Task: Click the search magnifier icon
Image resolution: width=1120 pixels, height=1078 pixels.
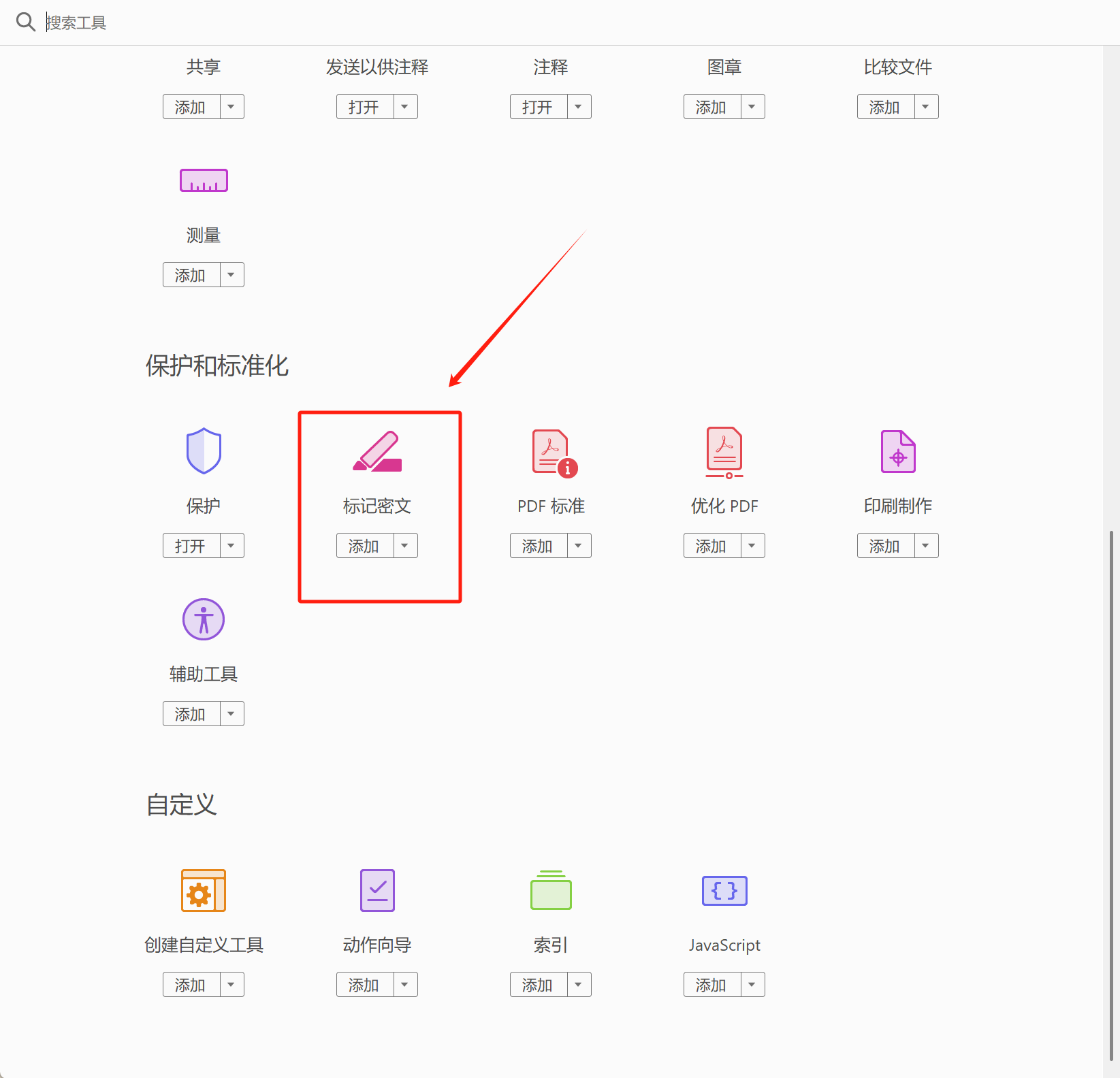Action: click(x=26, y=22)
